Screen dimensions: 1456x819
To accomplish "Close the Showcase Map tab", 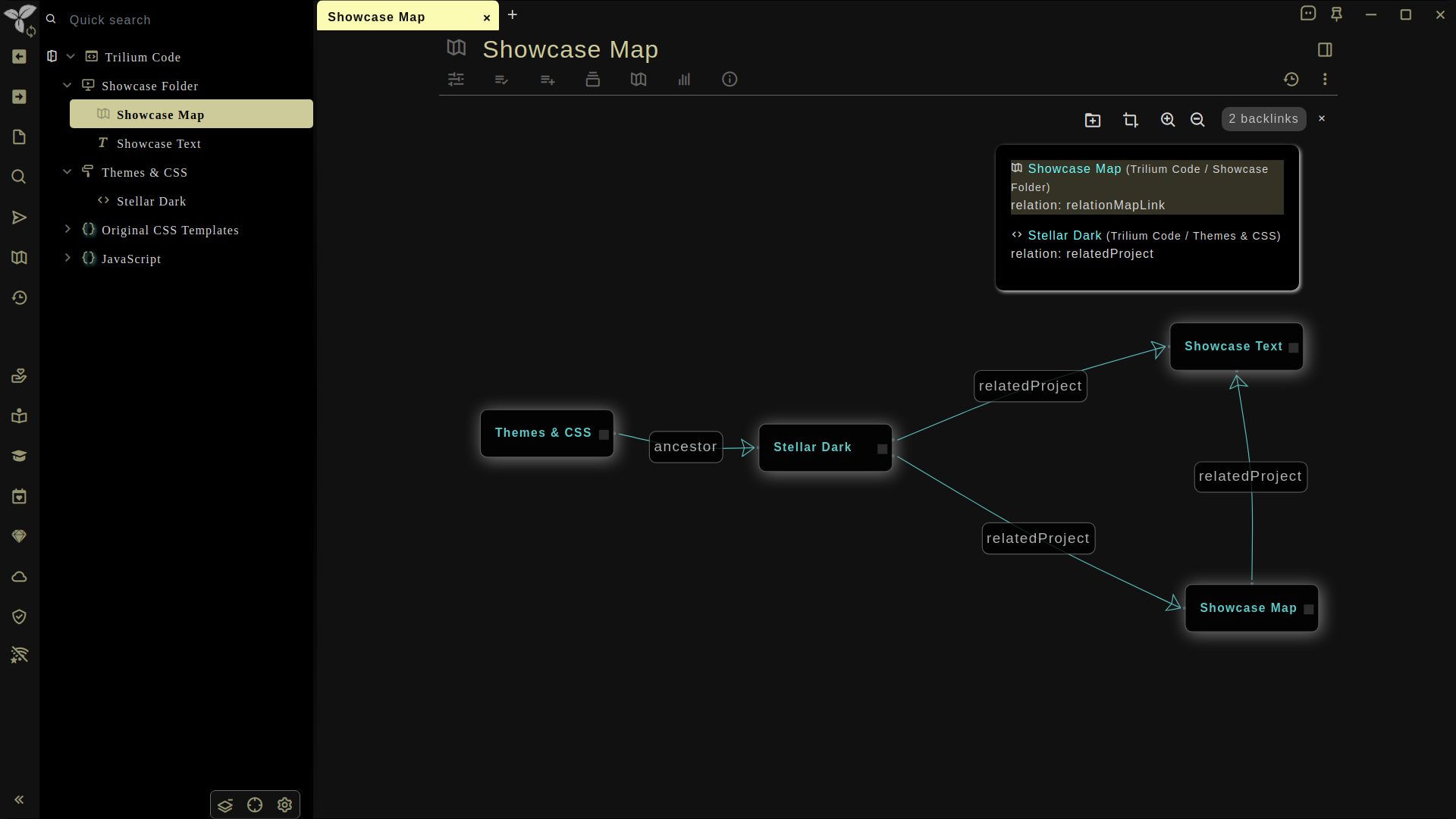I will (487, 17).
